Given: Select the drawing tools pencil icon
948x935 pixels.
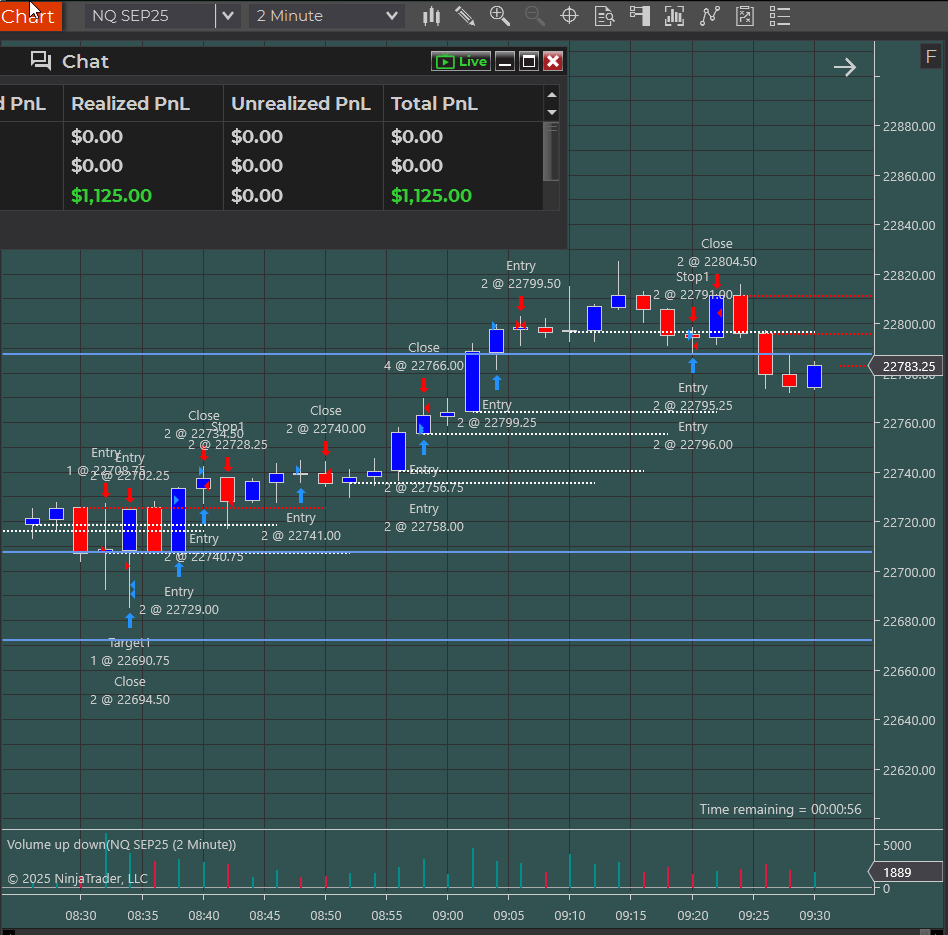Looking at the screenshot, I should (464, 16).
